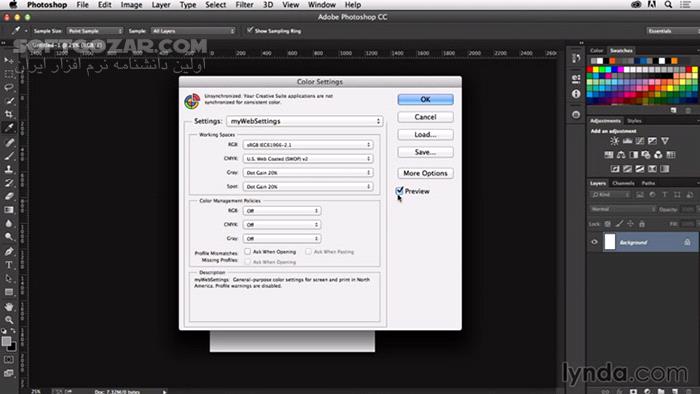Screen dimensions: 700x394
Task: Select the Brush tool
Action: (x=8, y=156)
